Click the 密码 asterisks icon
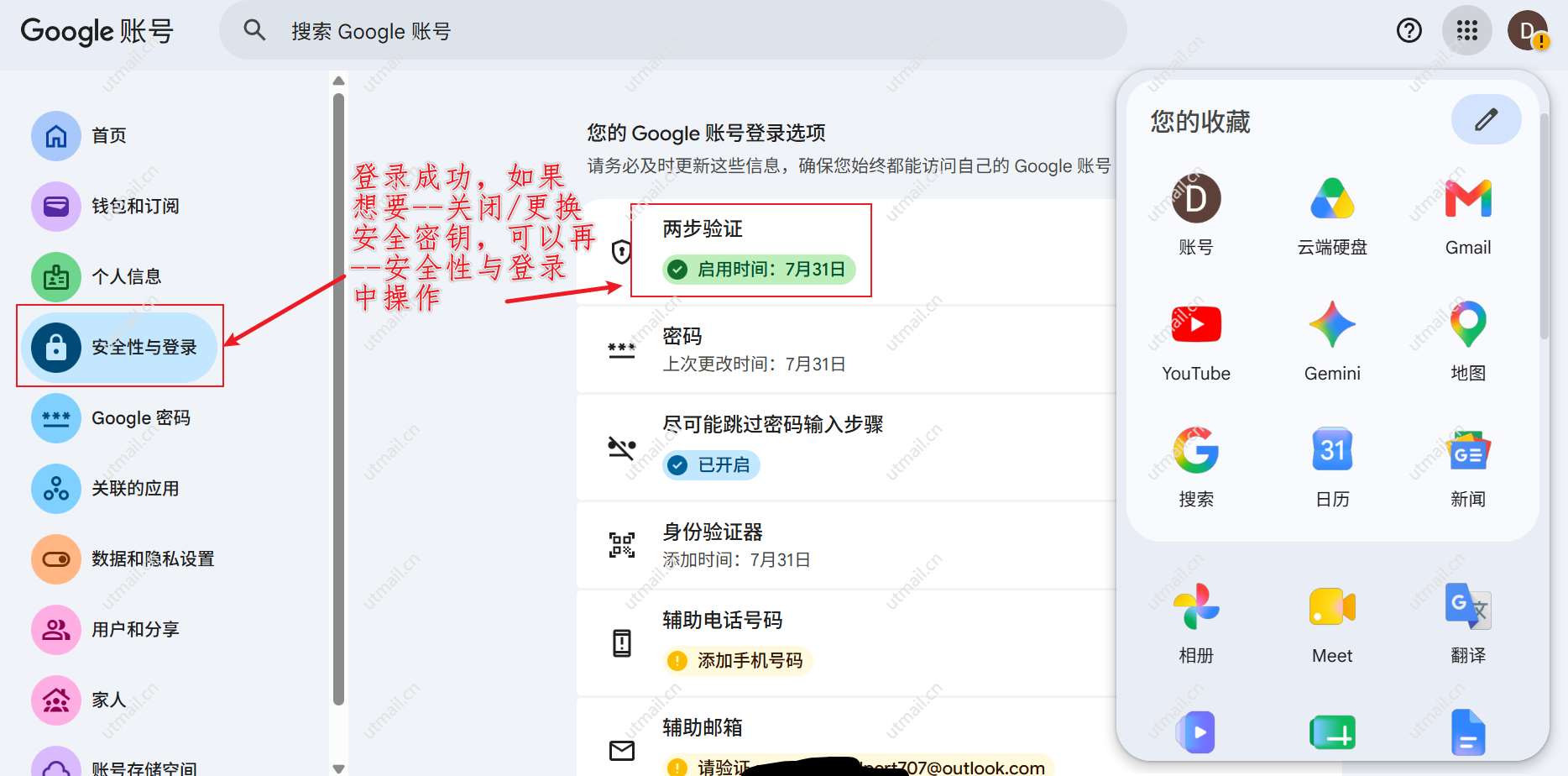Image resolution: width=1568 pixels, height=776 pixels. [x=622, y=350]
